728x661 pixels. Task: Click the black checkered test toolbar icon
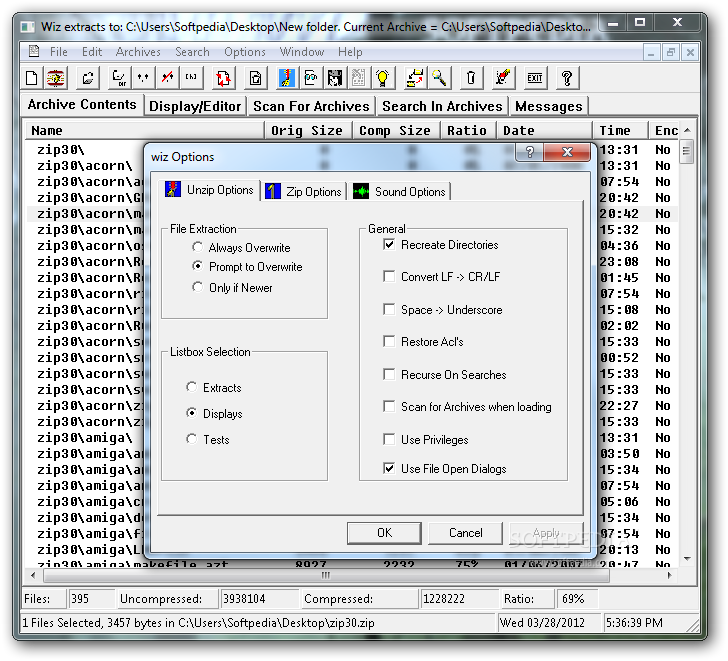(335, 78)
